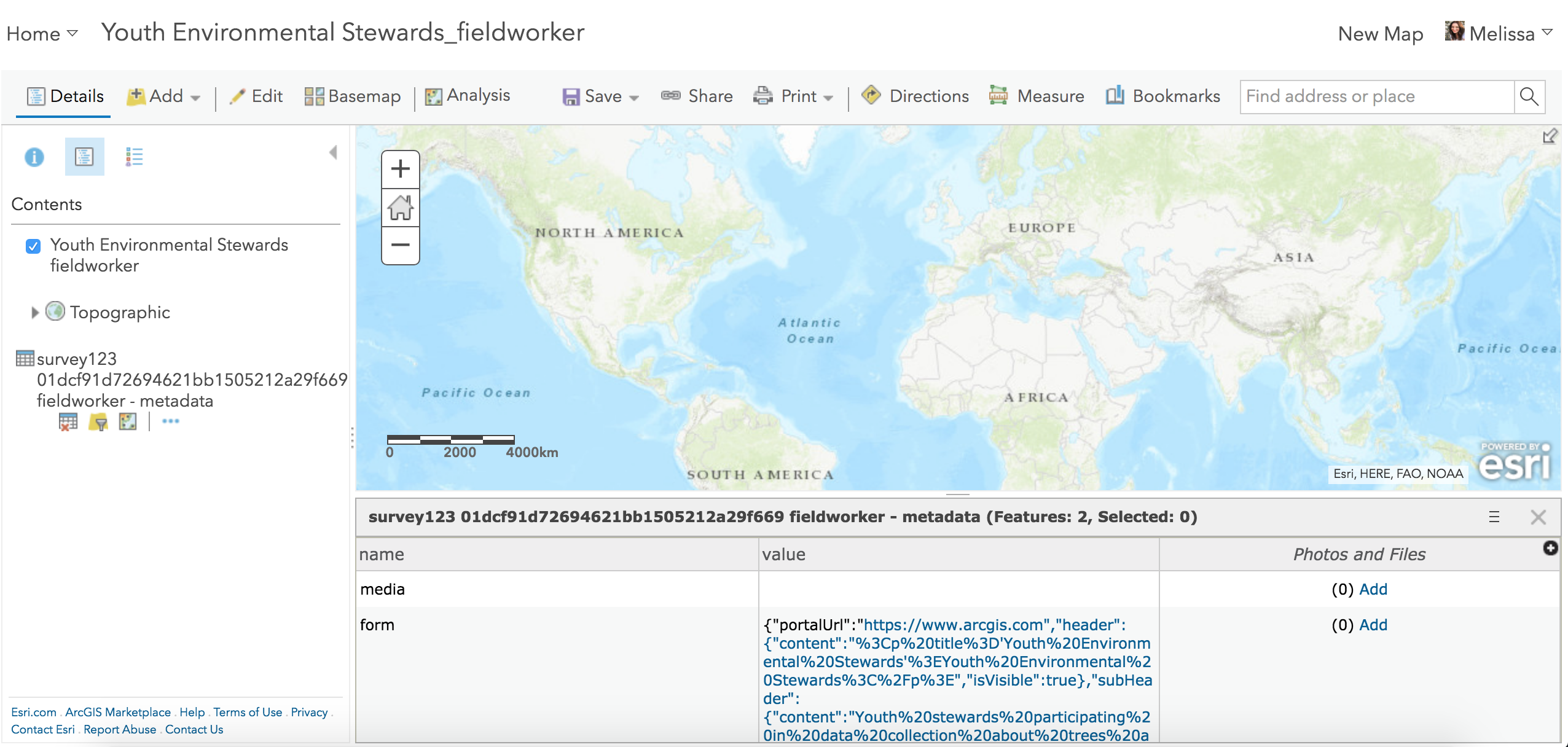Click the table icon beside survey123
This screenshot has height=747, width=1568.
[x=25, y=358]
